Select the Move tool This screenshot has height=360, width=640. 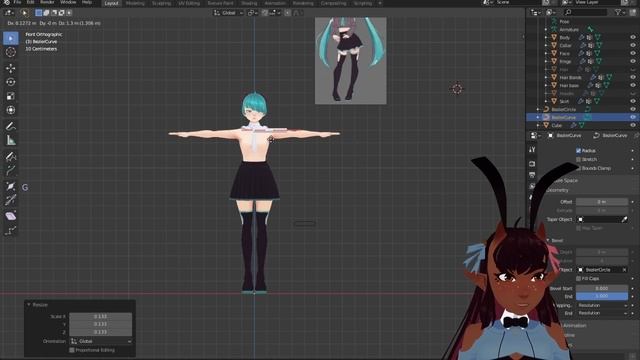click(11, 68)
